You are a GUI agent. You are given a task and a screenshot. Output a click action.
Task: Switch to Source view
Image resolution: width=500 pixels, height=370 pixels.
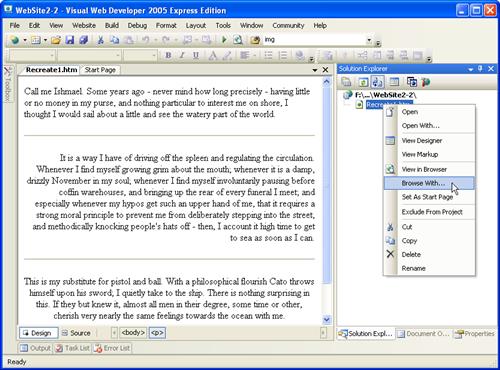76,333
